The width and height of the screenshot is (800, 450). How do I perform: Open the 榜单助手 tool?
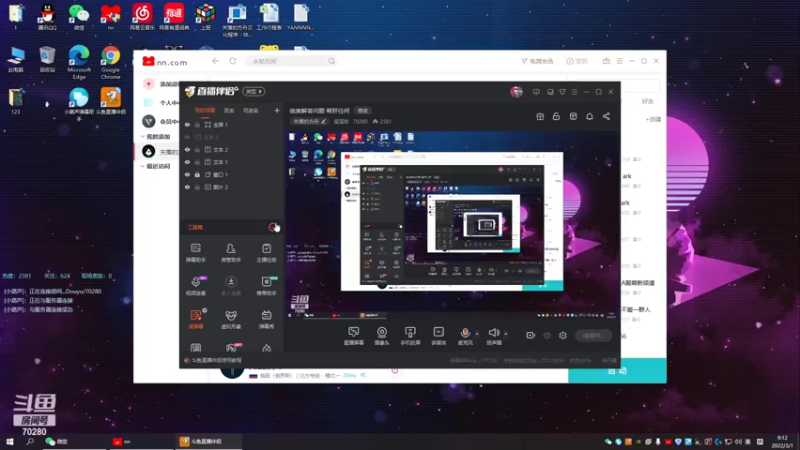[266, 286]
